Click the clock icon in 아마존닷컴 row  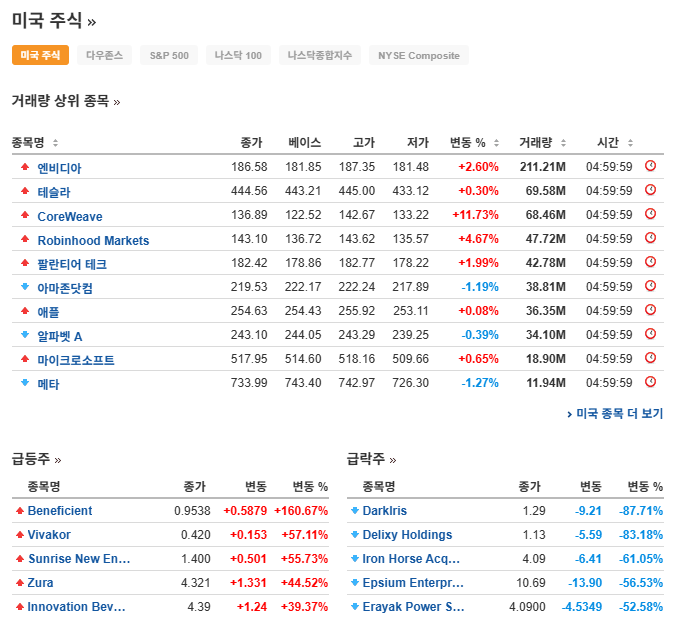(x=650, y=286)
